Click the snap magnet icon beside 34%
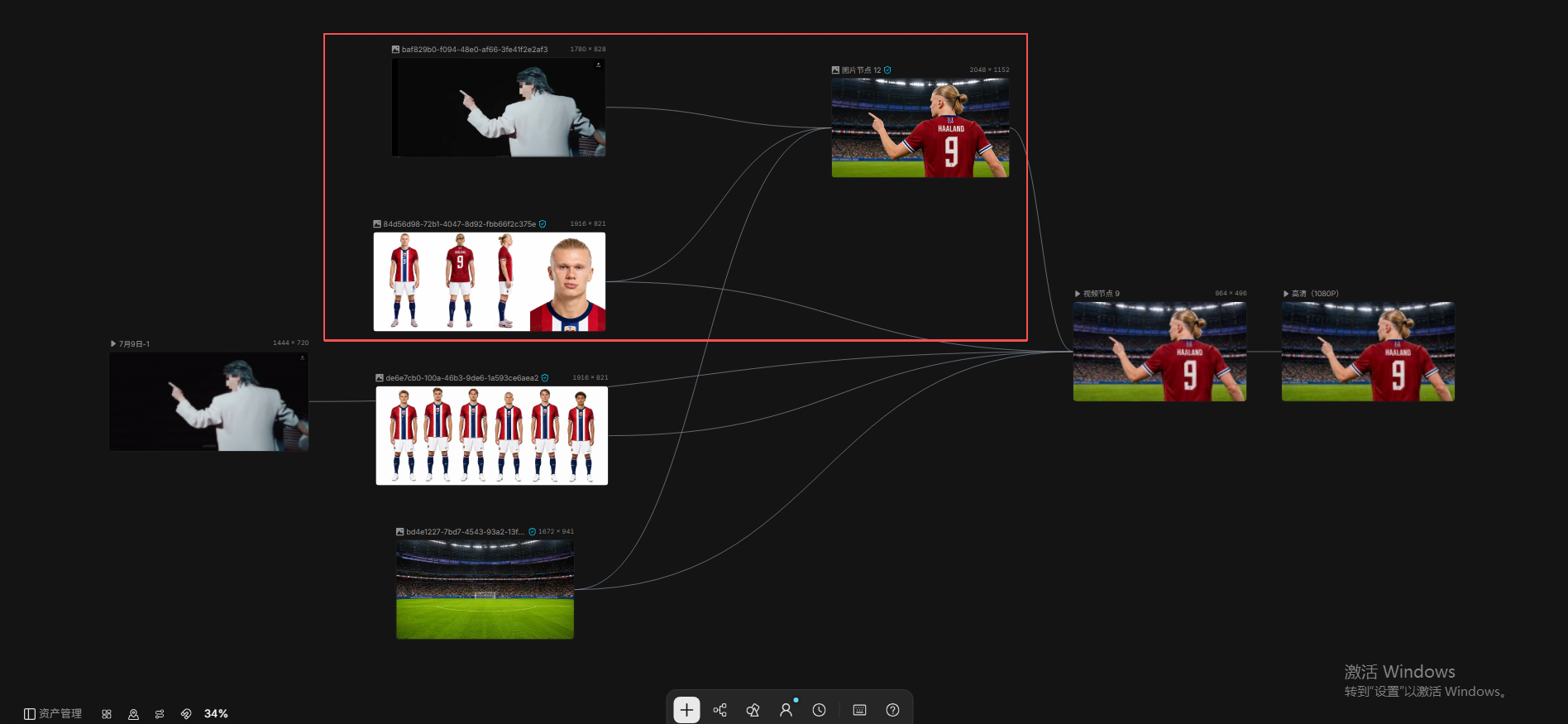The width and height of the screenshot is (1568, 724). [186, 714]
